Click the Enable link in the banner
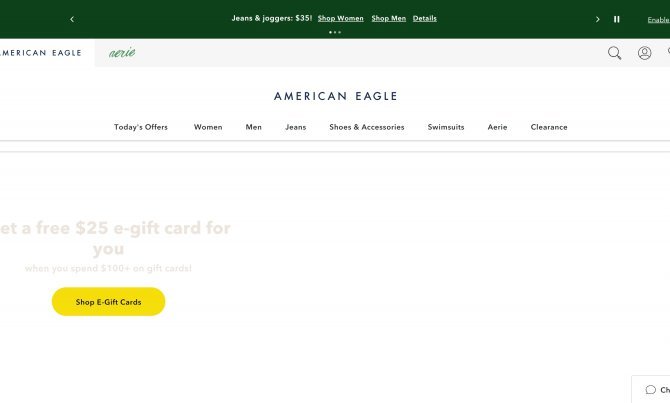Screen dimensions: 670x403 pyautogui.click(x=658, y=20)
